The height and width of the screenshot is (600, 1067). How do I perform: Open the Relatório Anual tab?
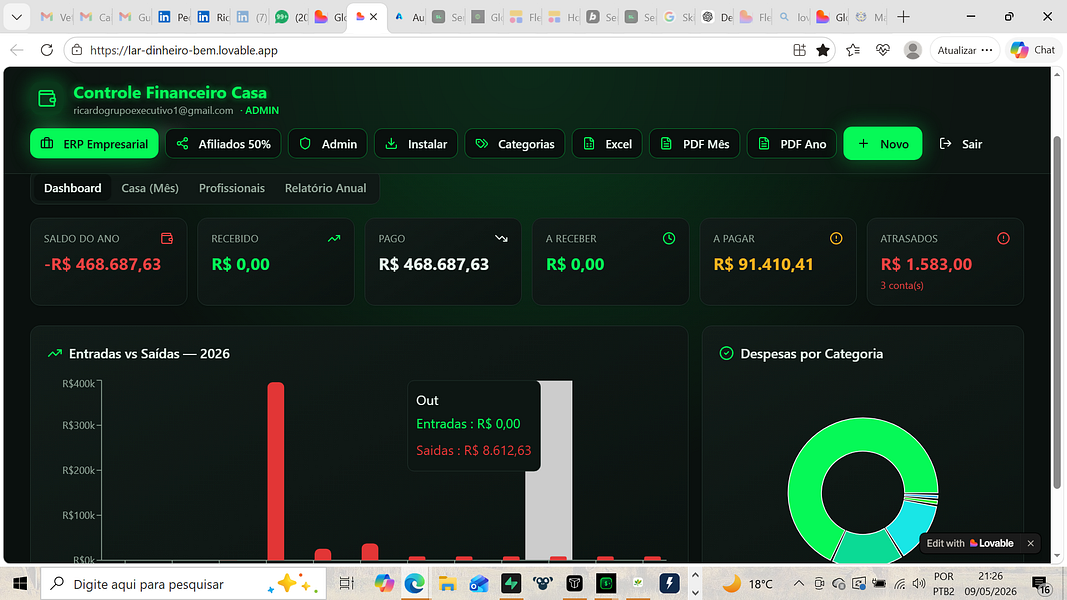(325, 188)
